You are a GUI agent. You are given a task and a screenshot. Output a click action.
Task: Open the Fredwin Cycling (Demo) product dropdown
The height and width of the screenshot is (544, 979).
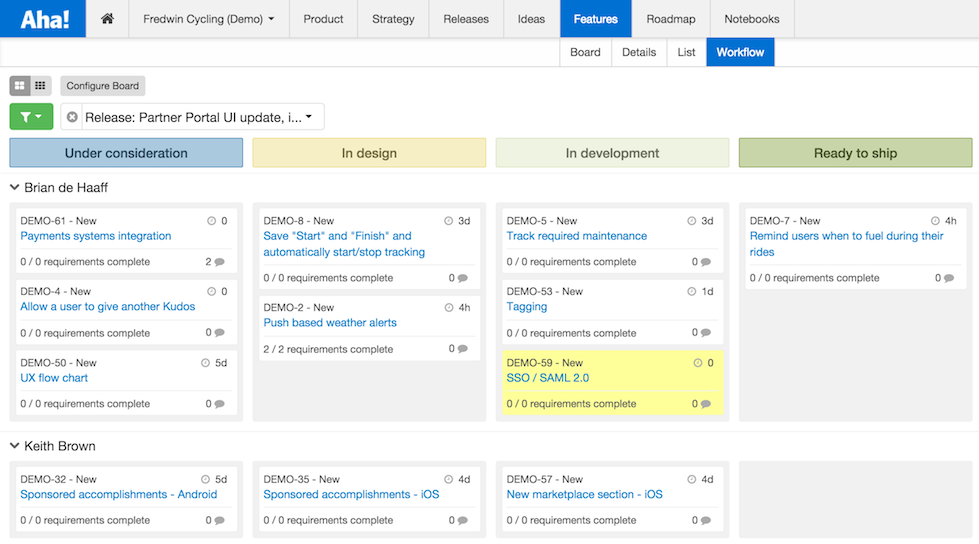pyautogui.click(x=208, y=19)
